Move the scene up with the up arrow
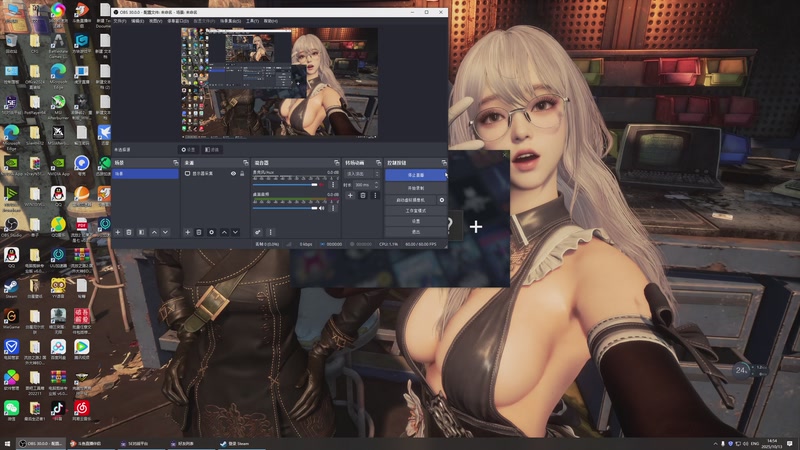Viewport: 800px width, 450px height. pyautogui.click(x=154, y=232)
